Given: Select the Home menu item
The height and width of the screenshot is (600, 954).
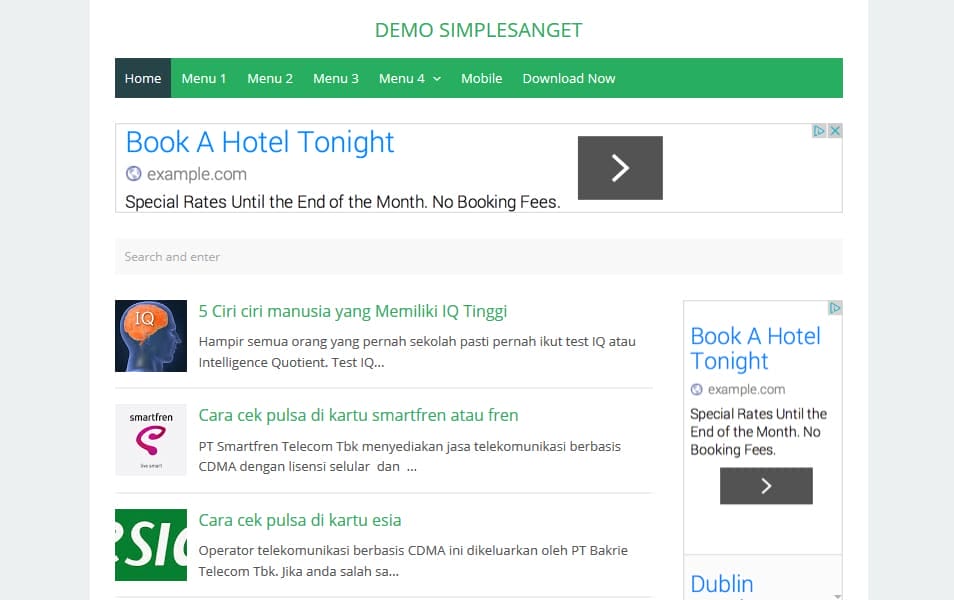Looking at the screenshot, I should click(142, 78).
